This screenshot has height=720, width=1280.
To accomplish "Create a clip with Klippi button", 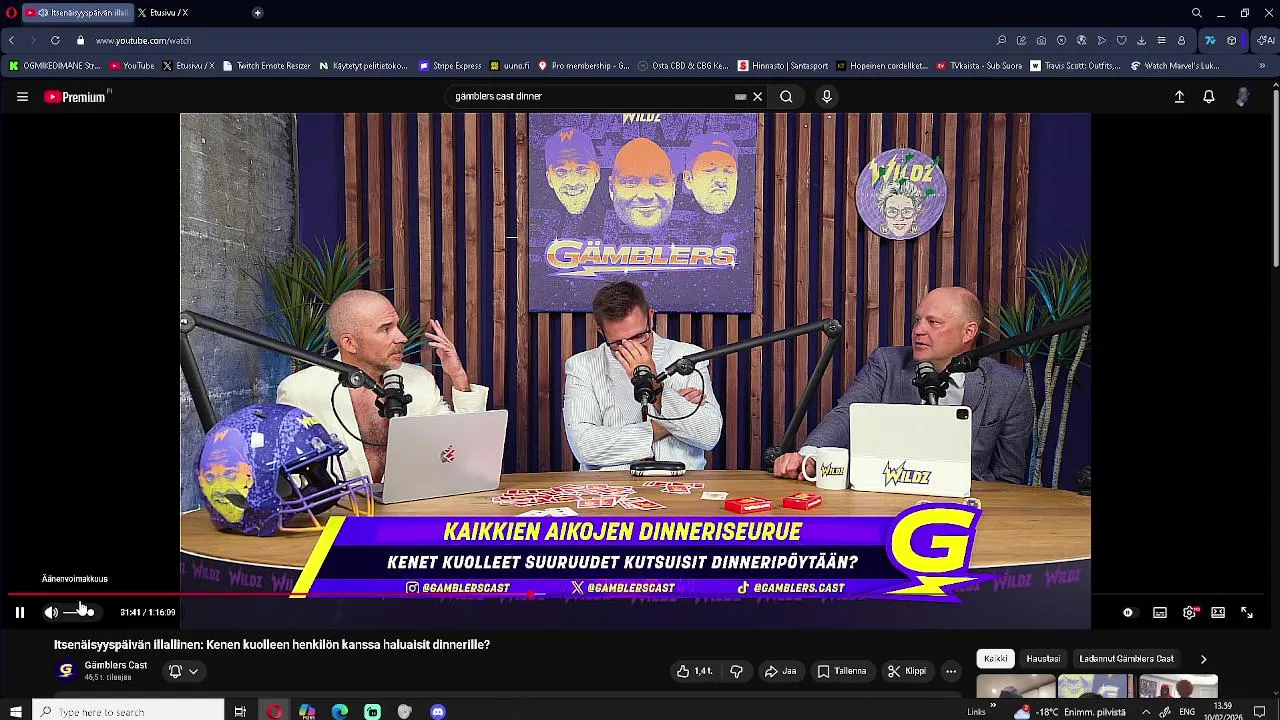I will tap(907, 671).
